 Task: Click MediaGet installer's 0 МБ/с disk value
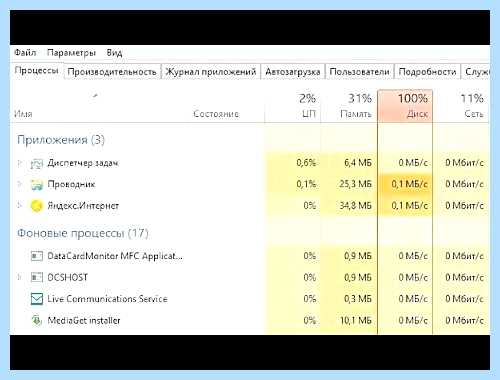[x=413, y=320]
